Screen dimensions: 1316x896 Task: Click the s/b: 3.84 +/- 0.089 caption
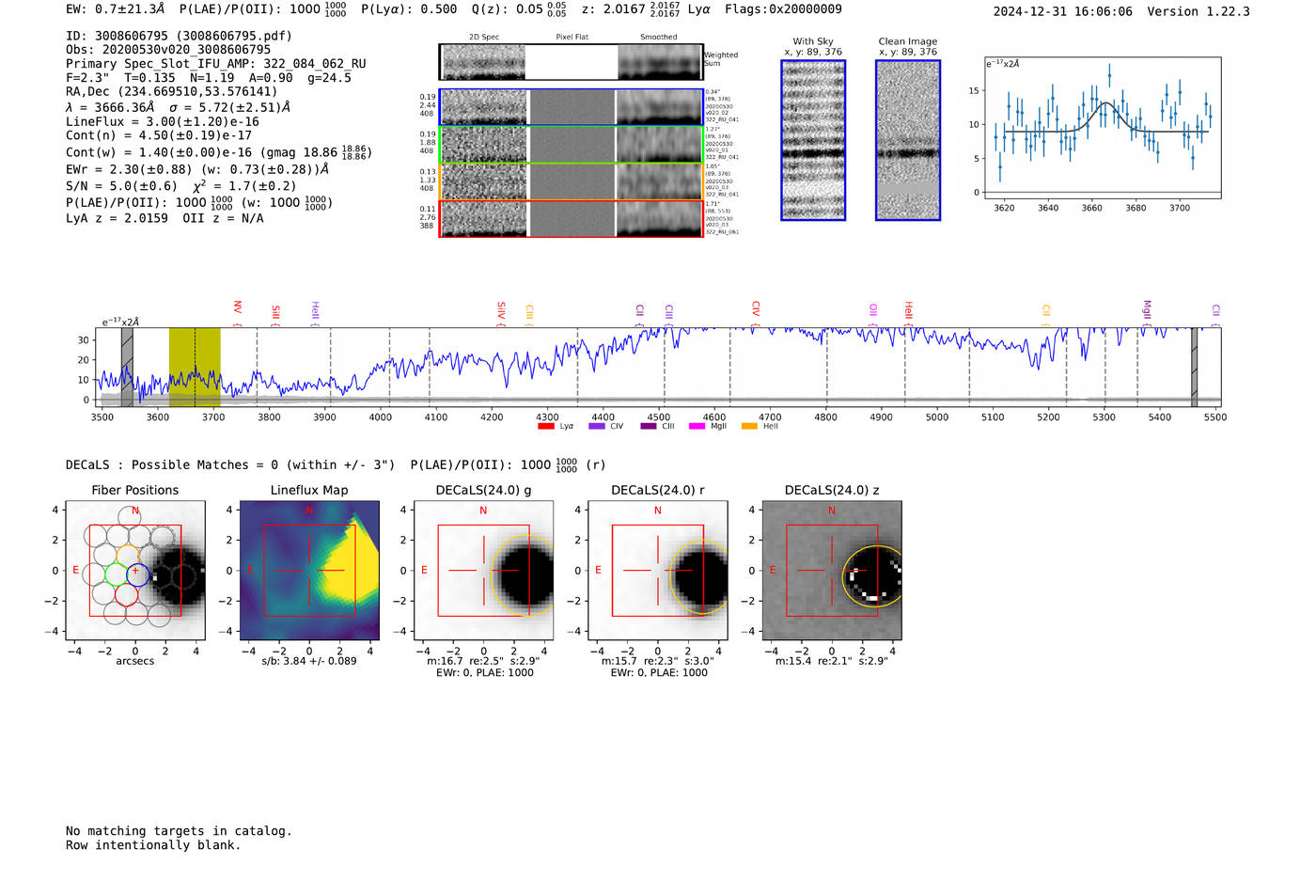click(309, 661)
